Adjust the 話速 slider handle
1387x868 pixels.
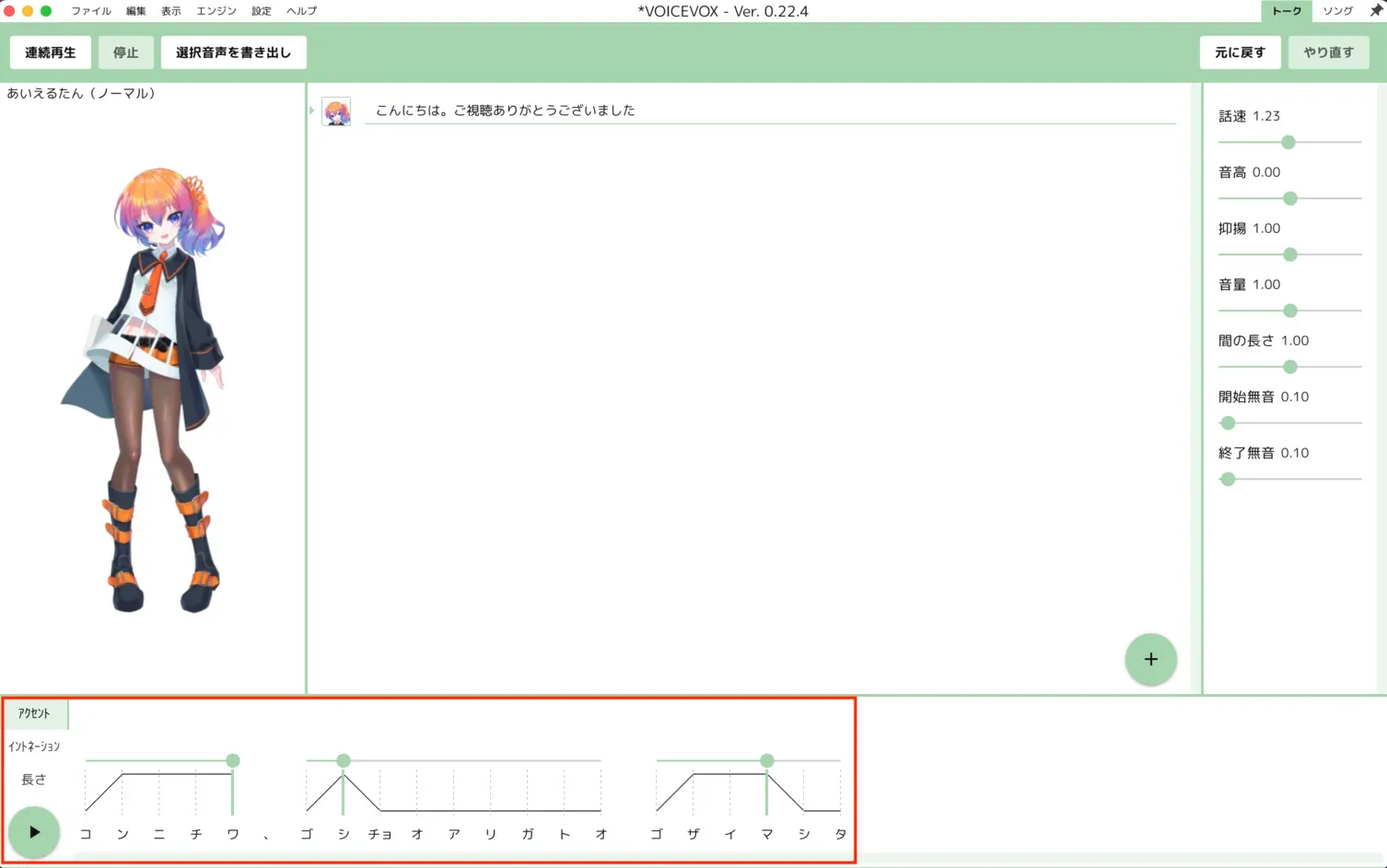pyautogui.click(x=1288, y=142)
